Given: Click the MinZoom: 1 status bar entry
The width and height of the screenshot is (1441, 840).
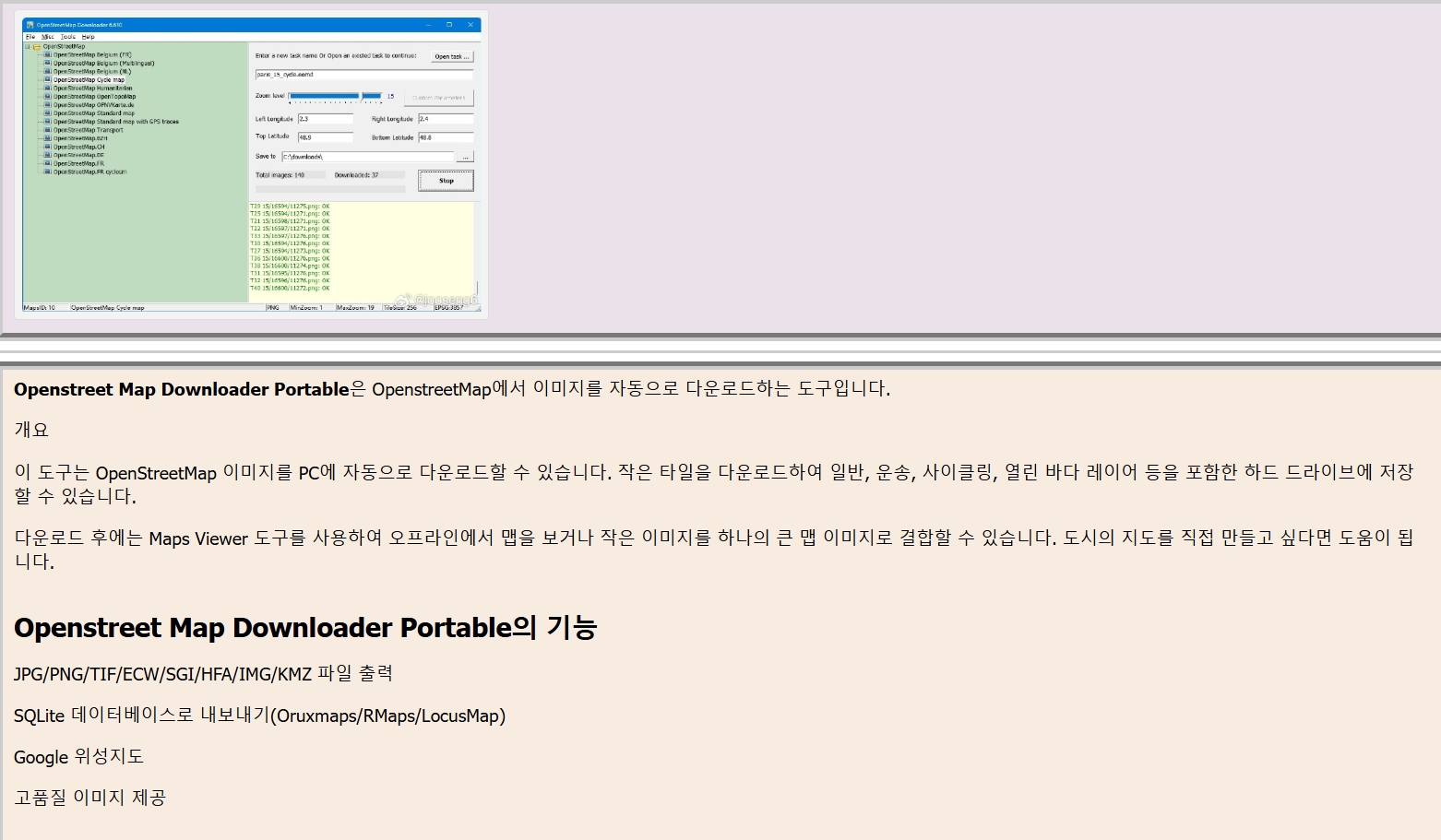Looking at the screenshot, I should click(311, 308).
